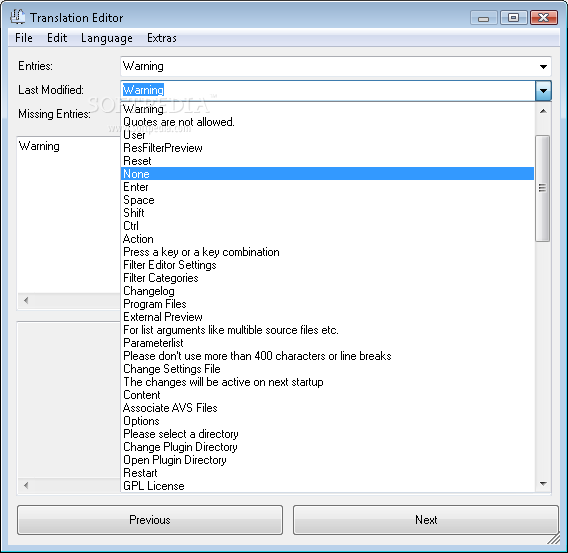This screenshot has height=553, width=568.
Task: Expand the Entries combo box arrow
Action: 543,66
